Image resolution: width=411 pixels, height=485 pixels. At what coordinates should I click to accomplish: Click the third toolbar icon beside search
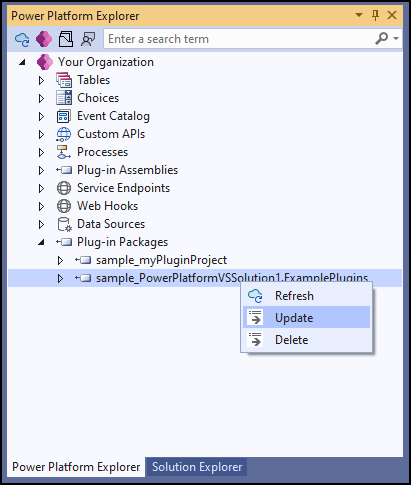(x=66, y=39)
